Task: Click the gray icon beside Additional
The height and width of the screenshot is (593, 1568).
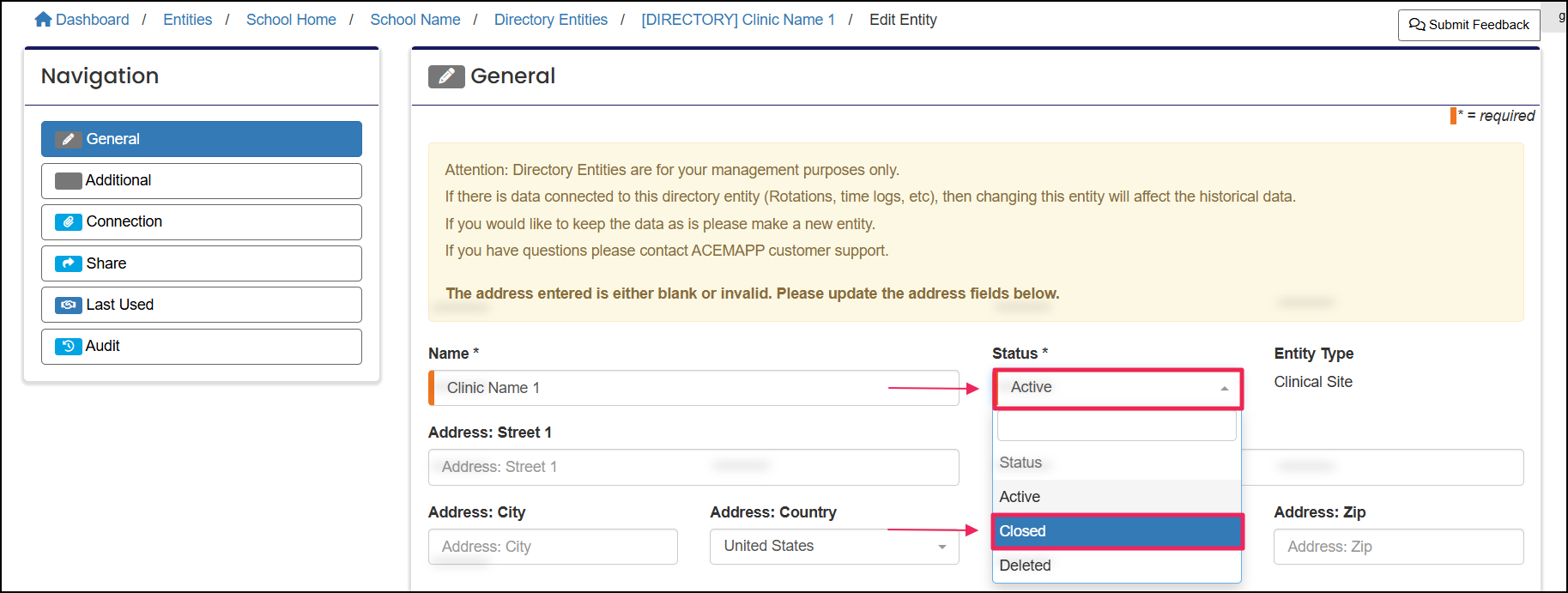Action: [x=69, y=180]
